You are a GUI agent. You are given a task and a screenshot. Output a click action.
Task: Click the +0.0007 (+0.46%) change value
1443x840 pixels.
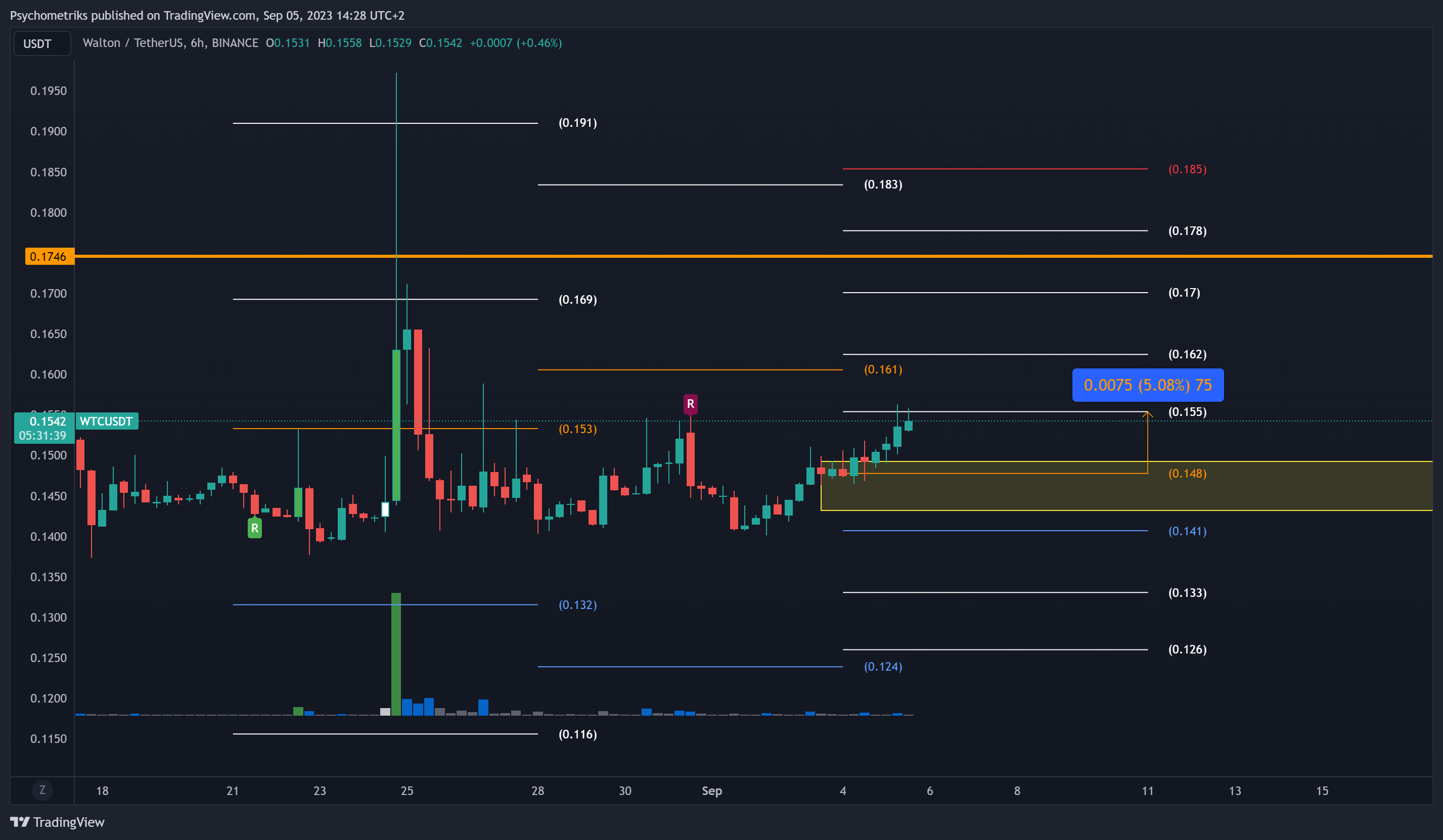click(515, 43)
